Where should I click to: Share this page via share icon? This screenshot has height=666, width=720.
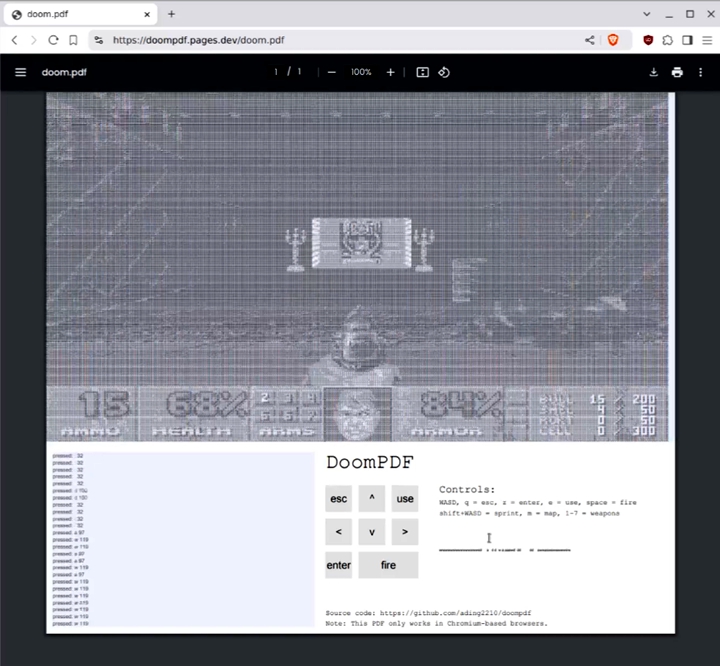tap(590, 40)
